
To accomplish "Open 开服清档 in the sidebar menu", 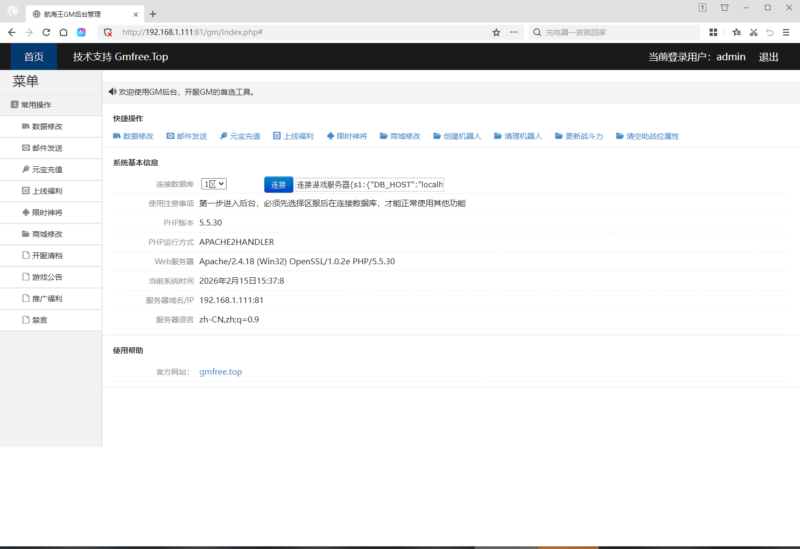I will (51, 255).
